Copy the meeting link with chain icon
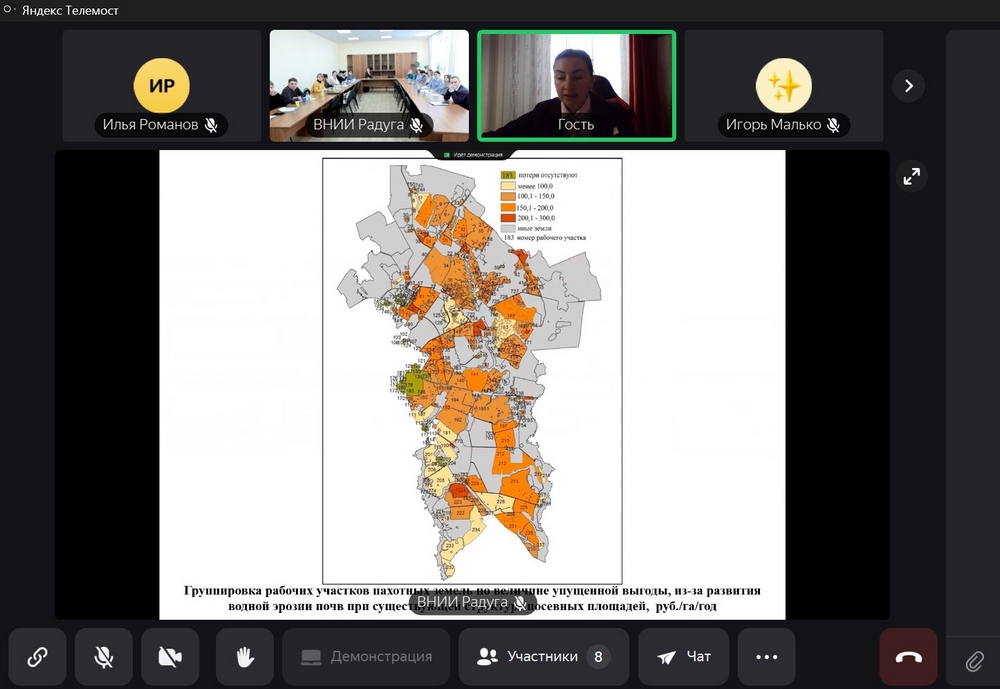The width and height of the screenshot is (1000, 689). 37,657
